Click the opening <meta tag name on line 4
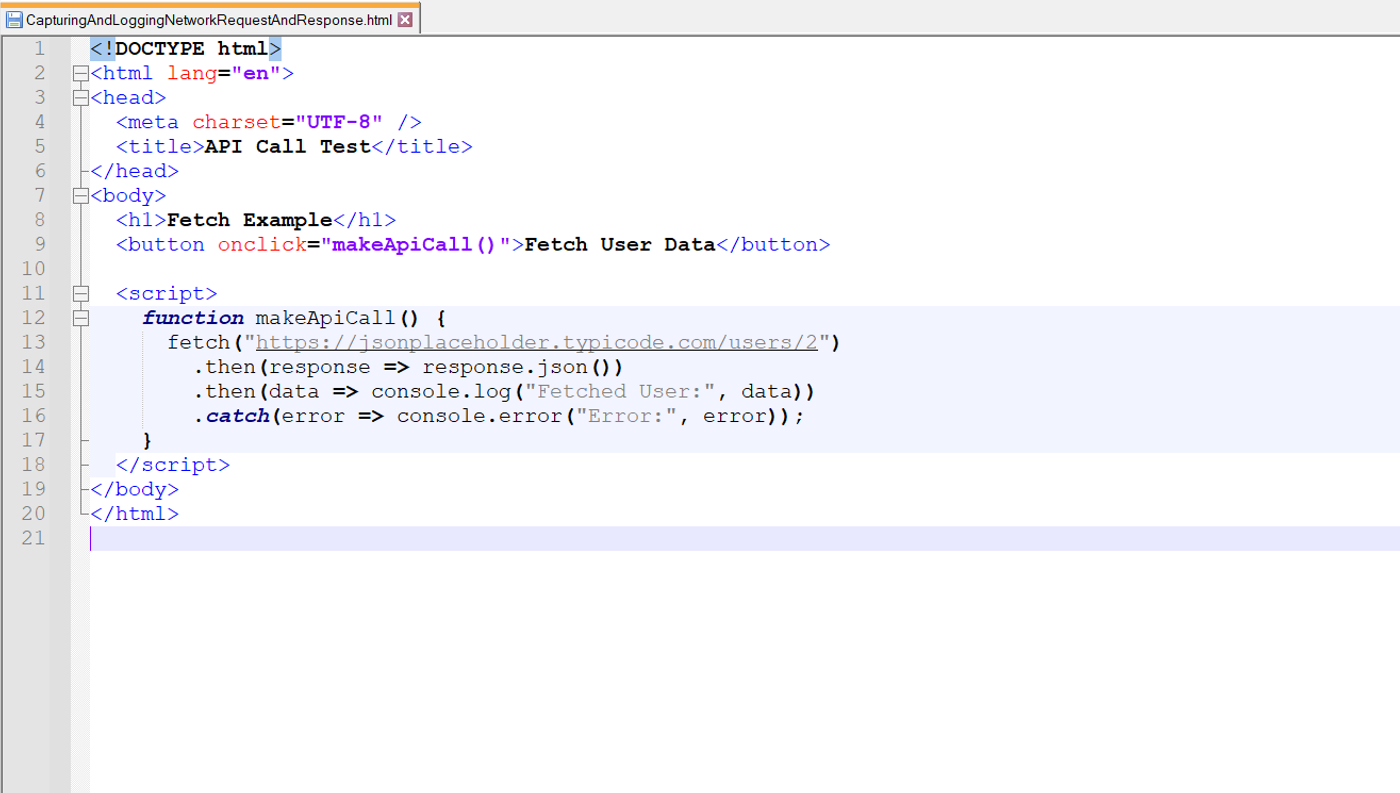 (148, 122)
